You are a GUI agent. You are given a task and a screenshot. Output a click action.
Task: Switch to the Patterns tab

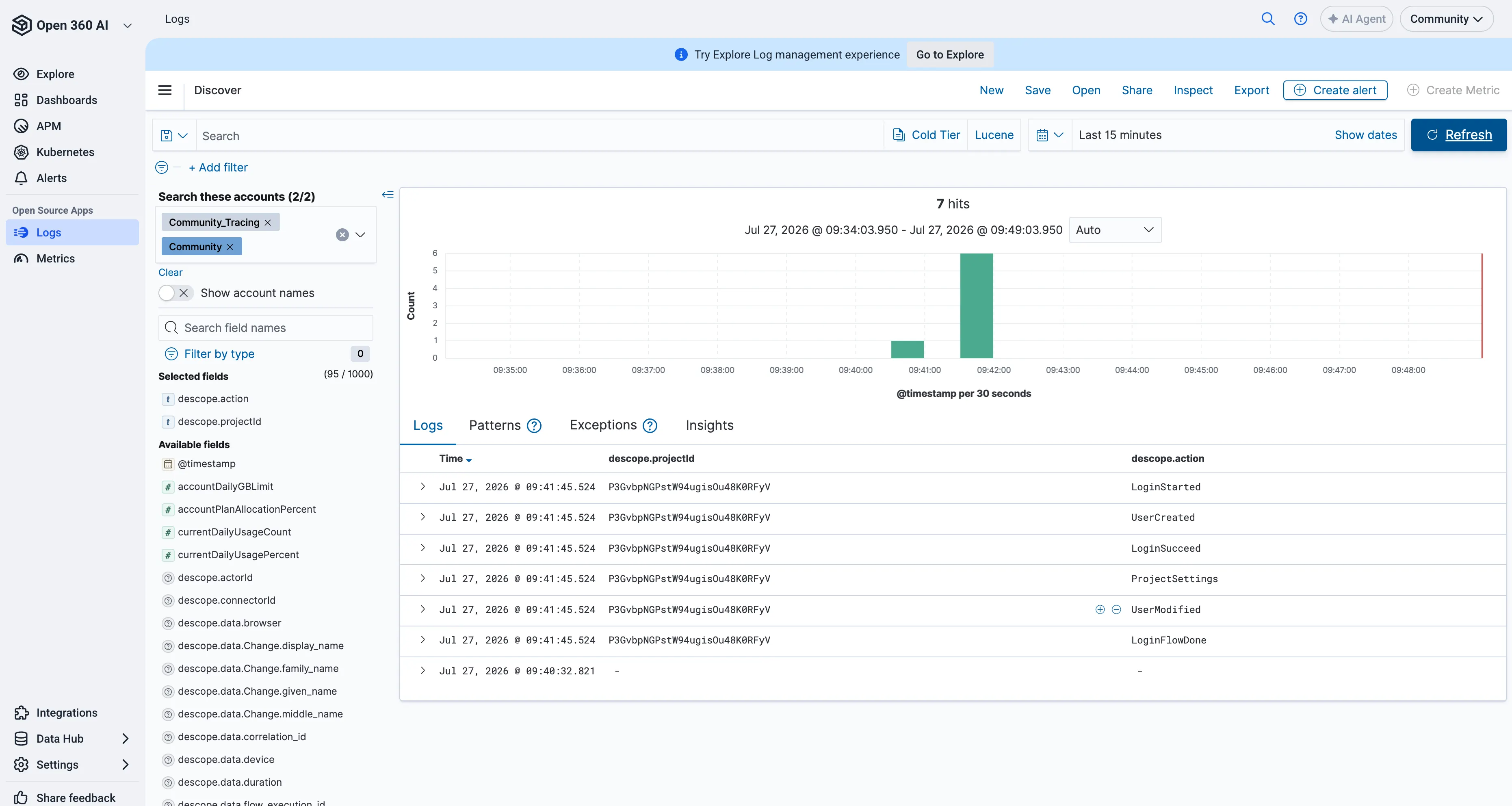(494, 425)
